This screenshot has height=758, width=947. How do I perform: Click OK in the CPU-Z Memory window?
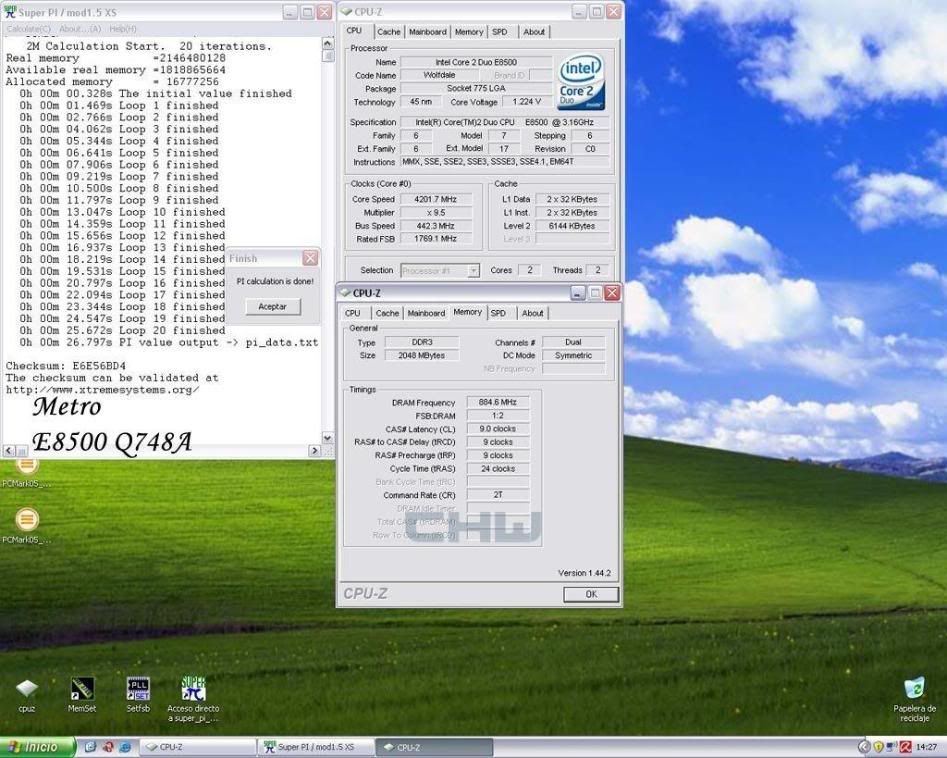click(x=591, y=594)
